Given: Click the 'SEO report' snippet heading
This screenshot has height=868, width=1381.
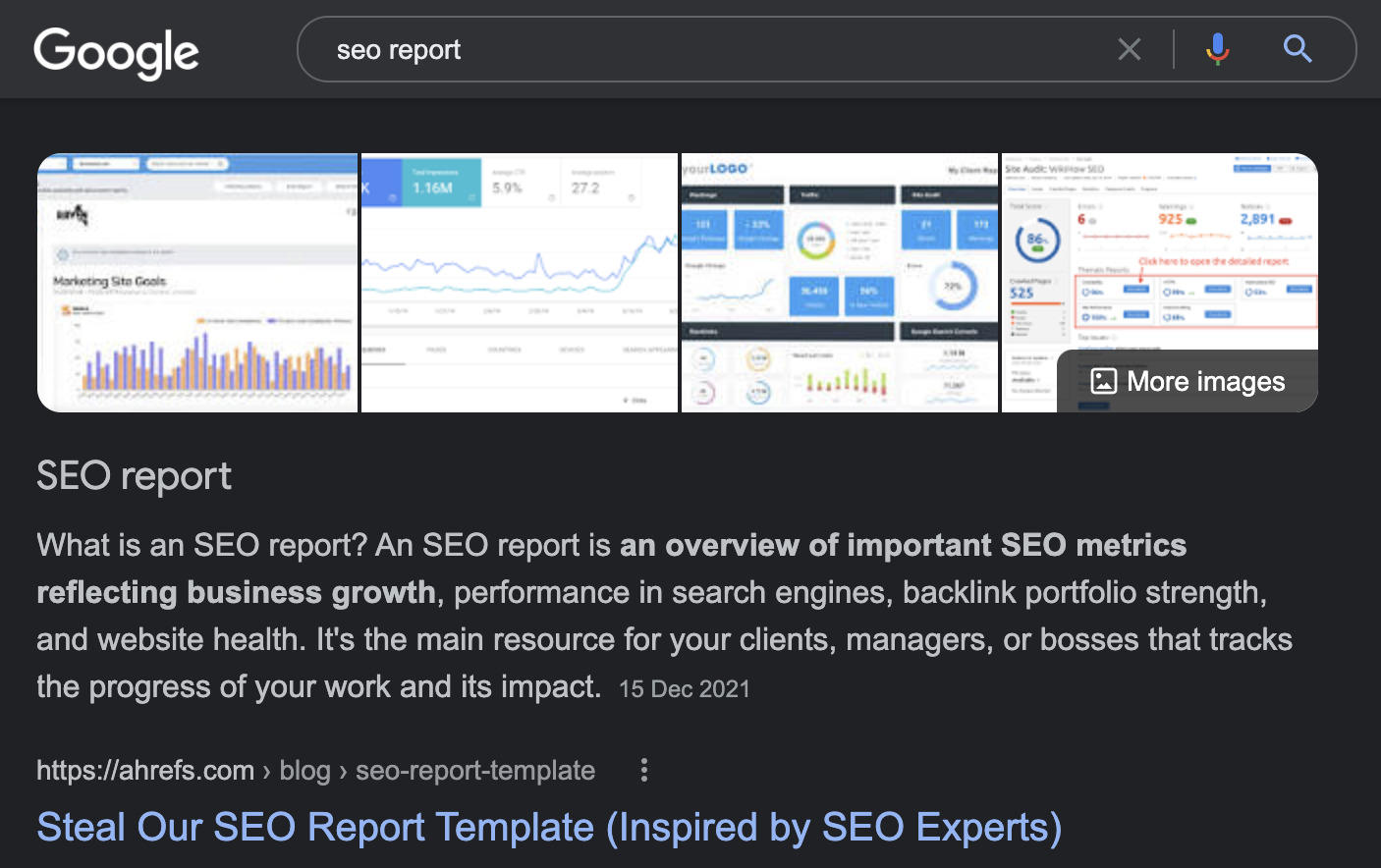Looking at the screenshot, I should pyautogui.click(x=134, y=476).
